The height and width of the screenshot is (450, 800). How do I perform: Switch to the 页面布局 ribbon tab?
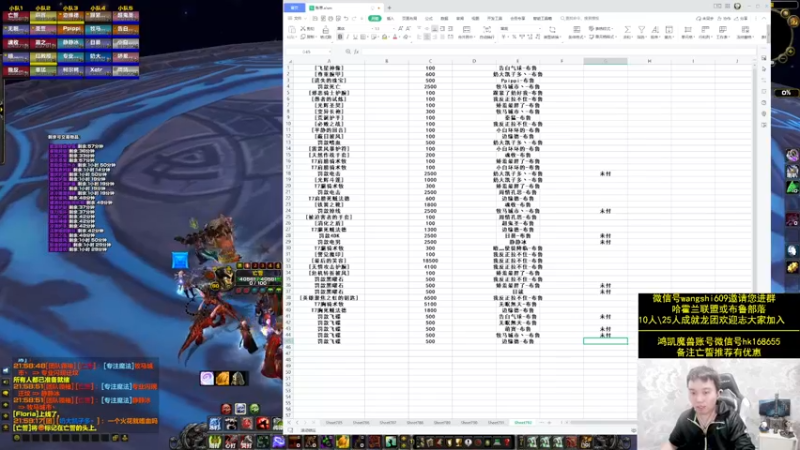point(409,19)
